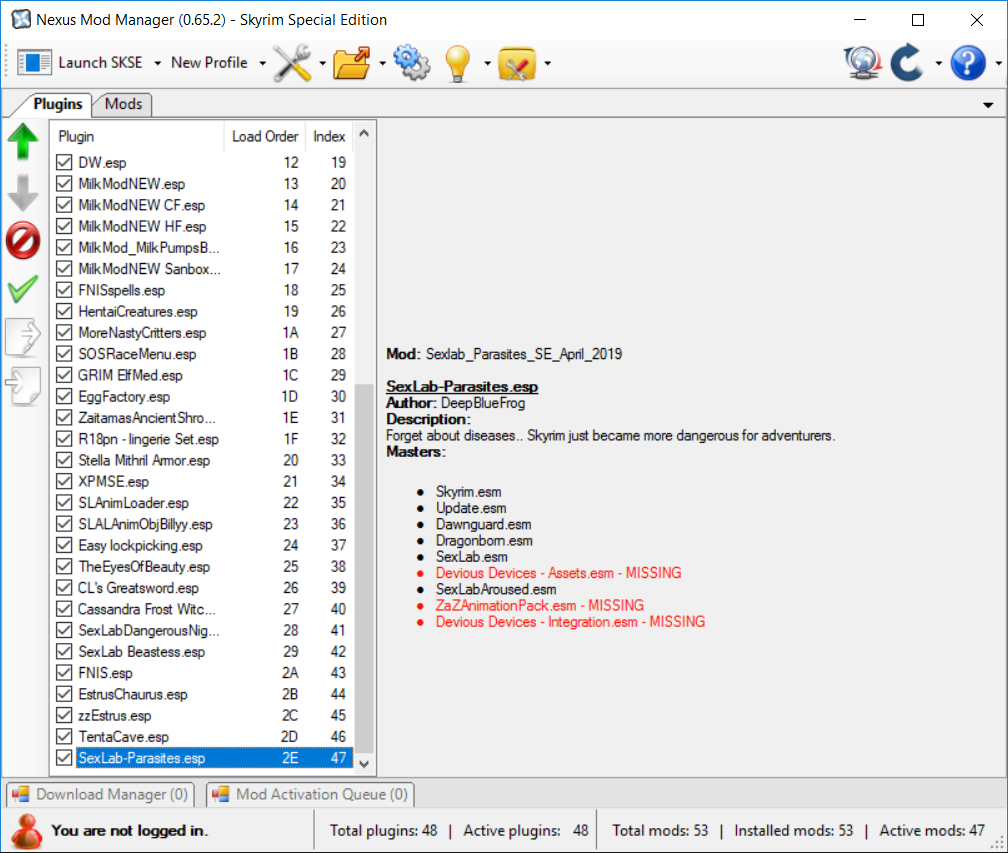Disable all plugins with red prohibited icon
The image size is (1008, 853).
(23, 241)
